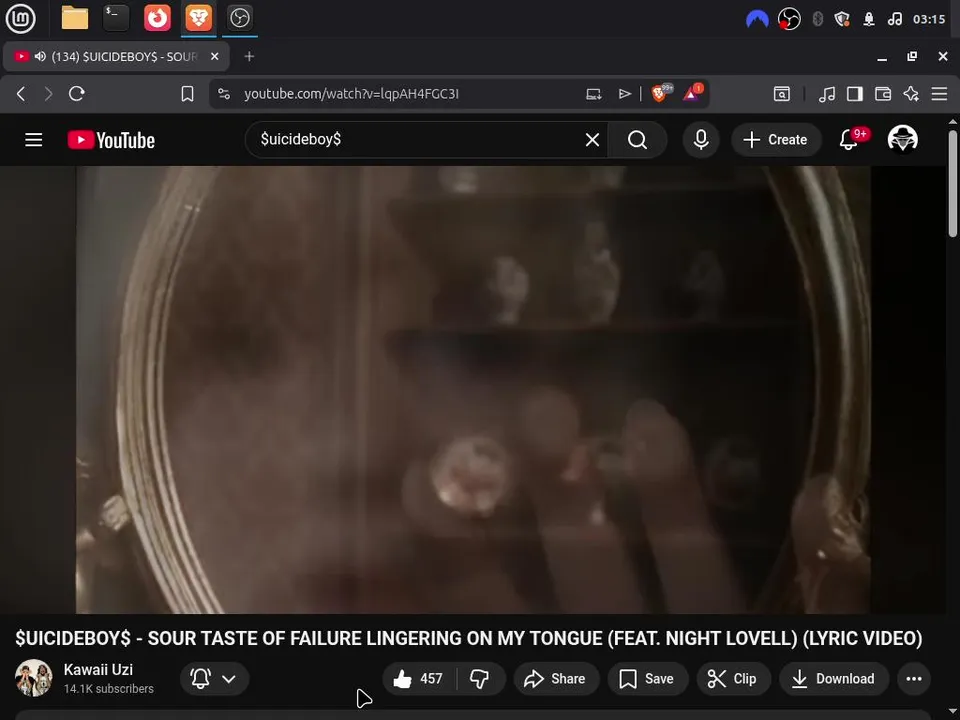Toggle the Brave Shields lion icon
Screen dimensions: 960x720
(x=660, y=93)
